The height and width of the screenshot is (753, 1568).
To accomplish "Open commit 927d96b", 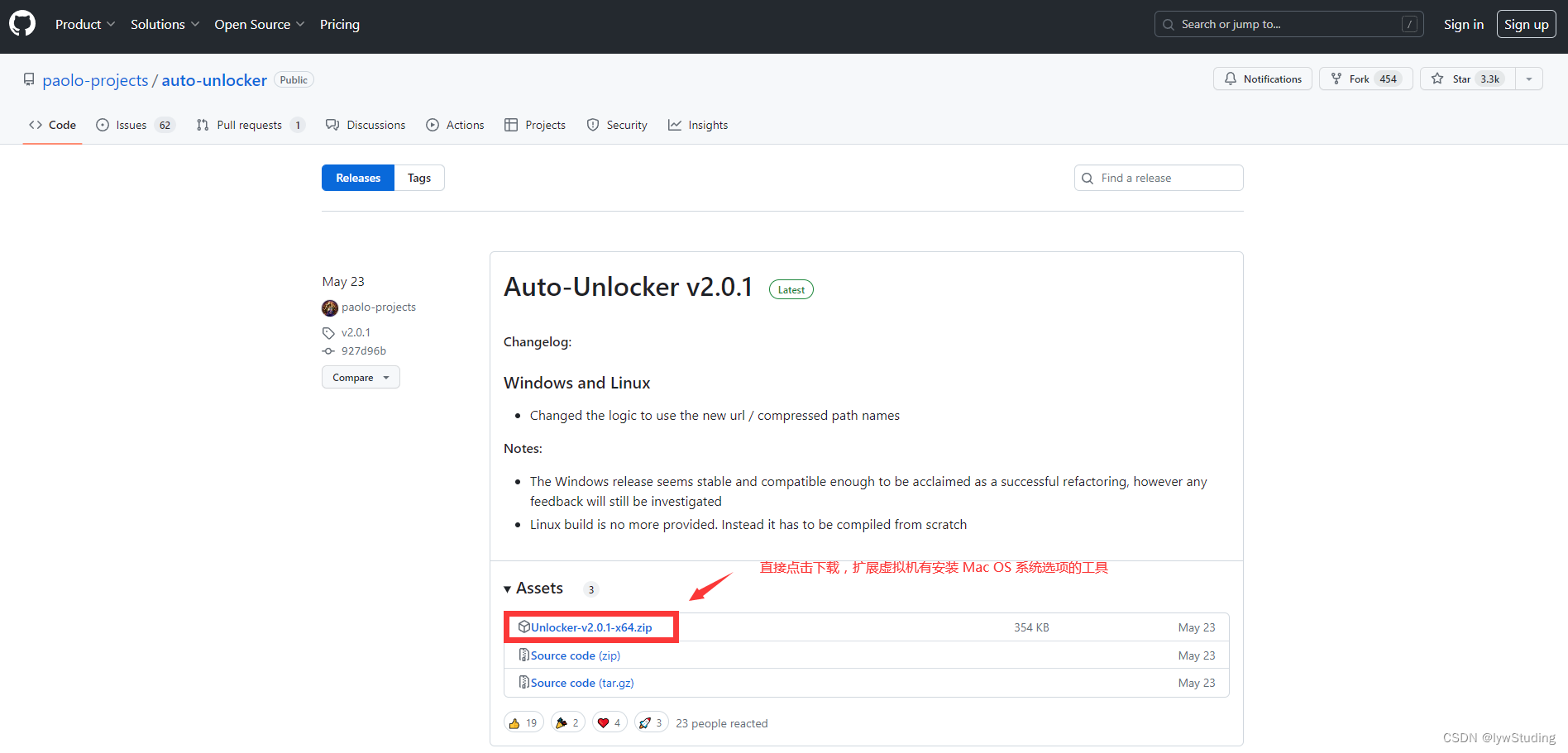I will 364,350.
